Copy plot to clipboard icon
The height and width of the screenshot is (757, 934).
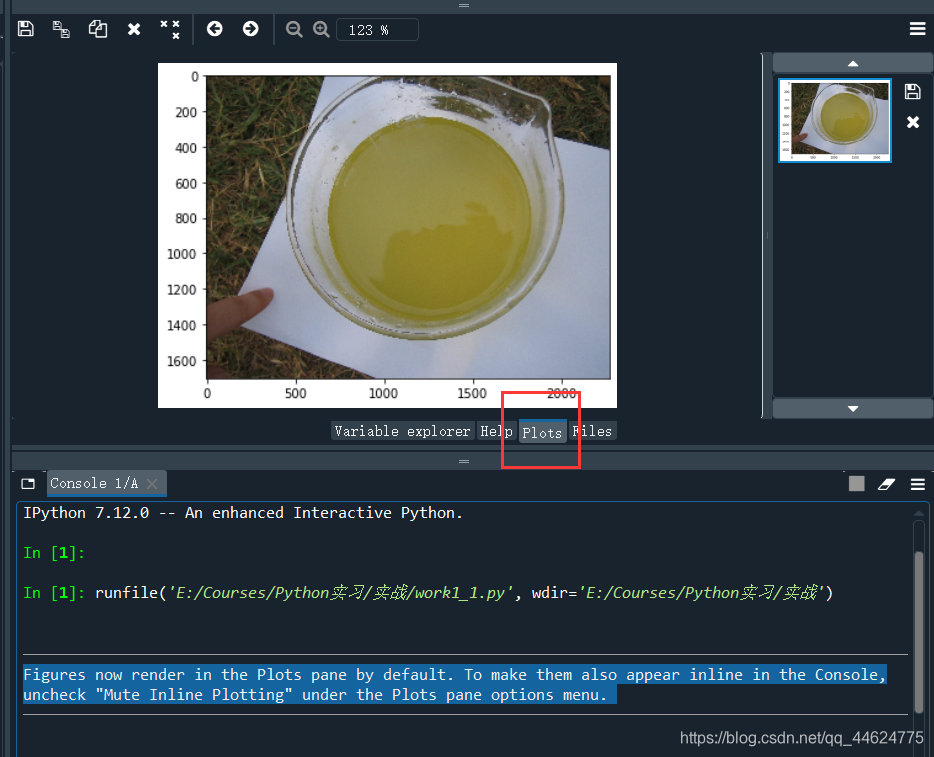coord(98,29)
